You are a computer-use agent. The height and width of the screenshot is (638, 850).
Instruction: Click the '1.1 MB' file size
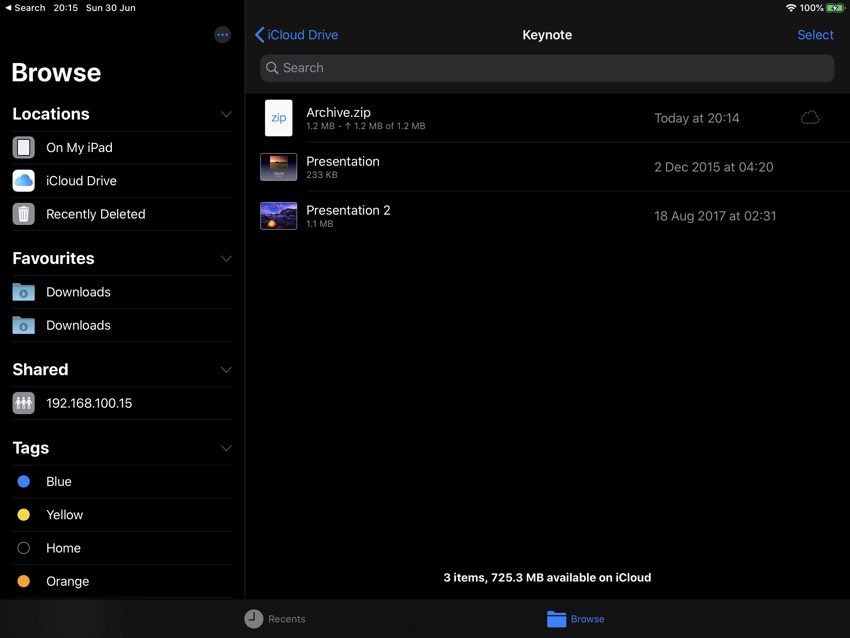(320, 224)
